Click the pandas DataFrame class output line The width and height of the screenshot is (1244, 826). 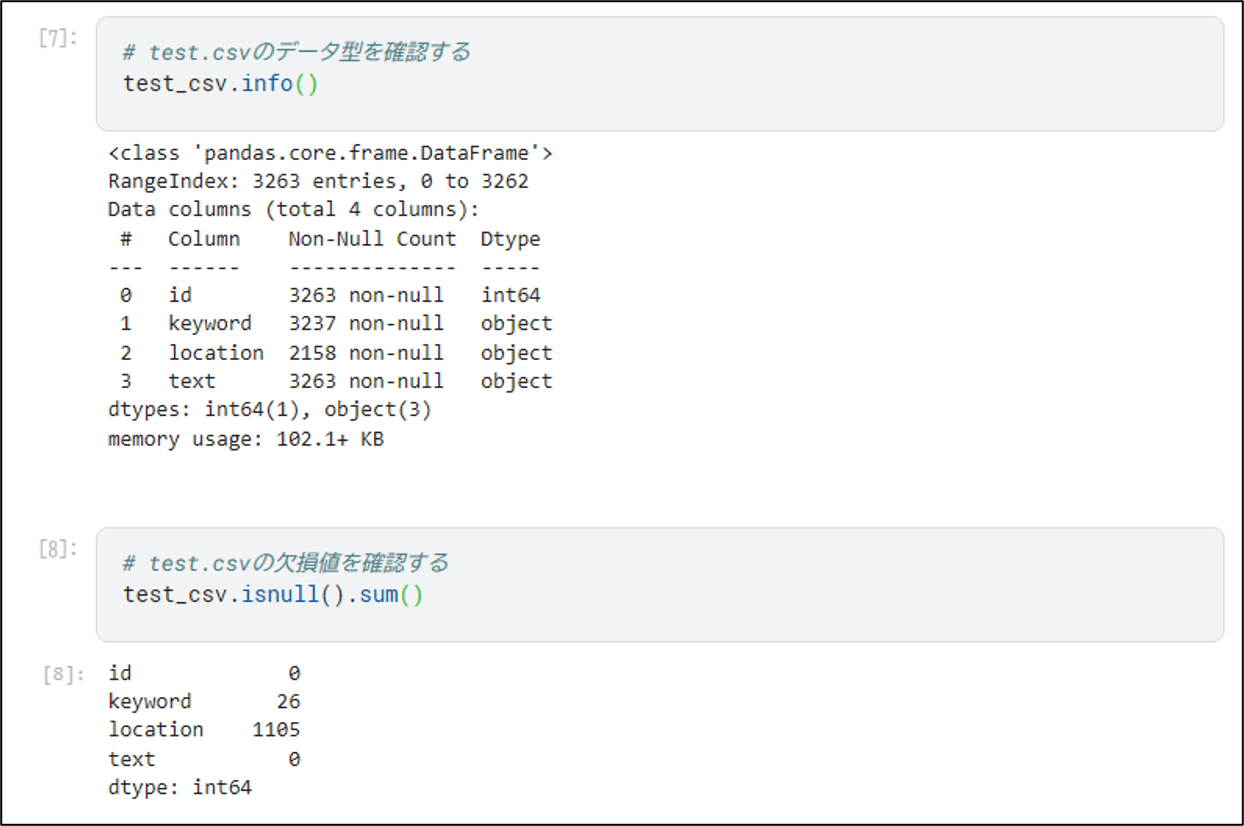click(330, 154)
